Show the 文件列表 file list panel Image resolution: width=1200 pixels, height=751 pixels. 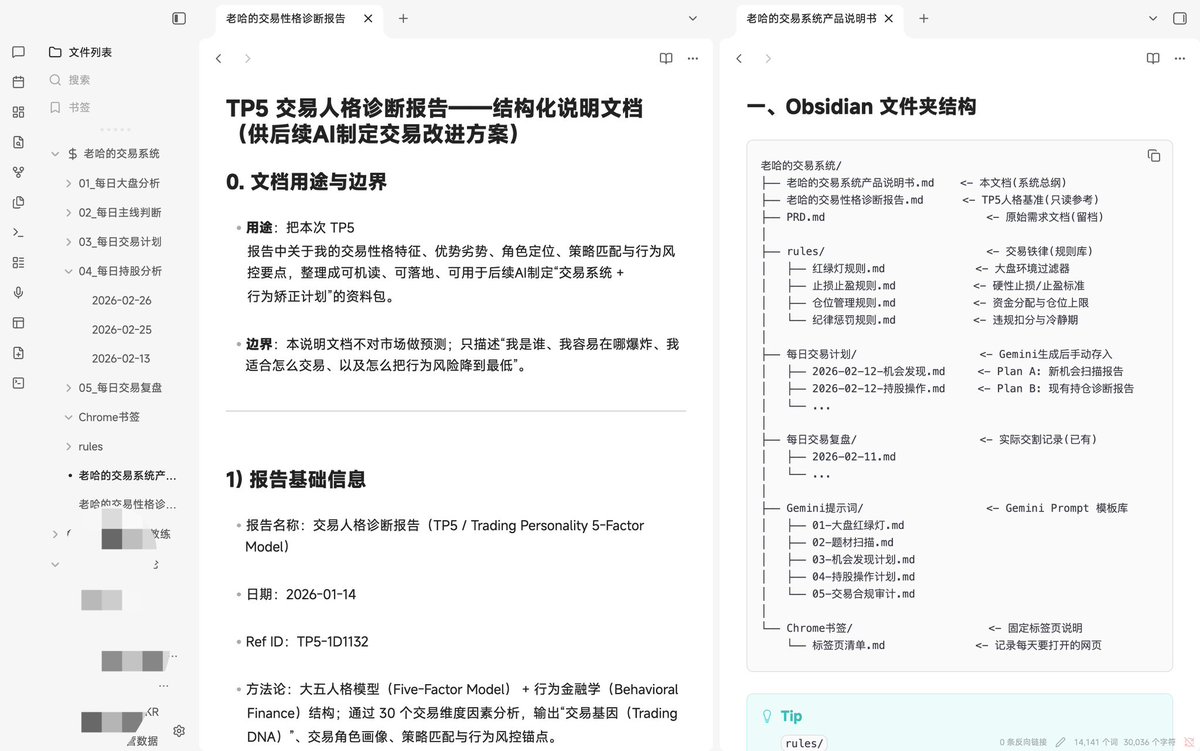coord(80,52)
